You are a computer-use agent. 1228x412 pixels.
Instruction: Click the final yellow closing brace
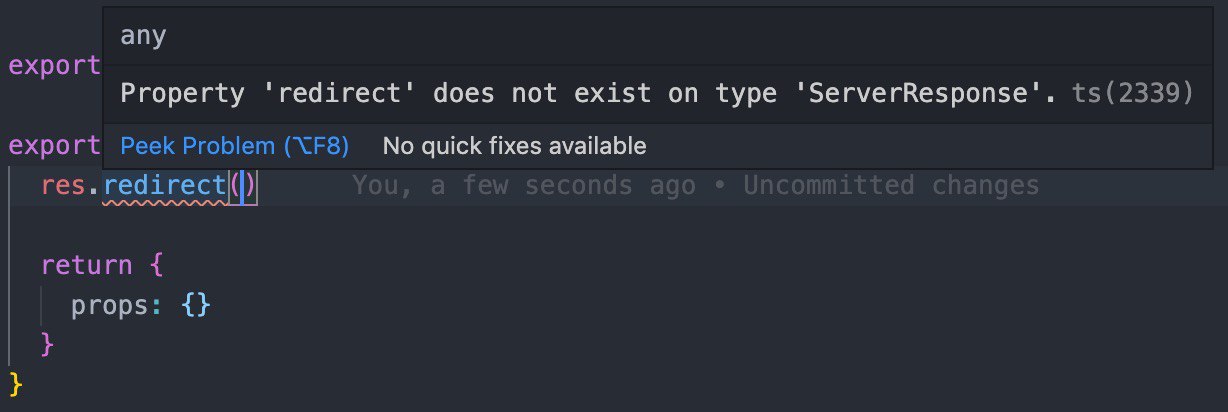[x=15, y=384]
